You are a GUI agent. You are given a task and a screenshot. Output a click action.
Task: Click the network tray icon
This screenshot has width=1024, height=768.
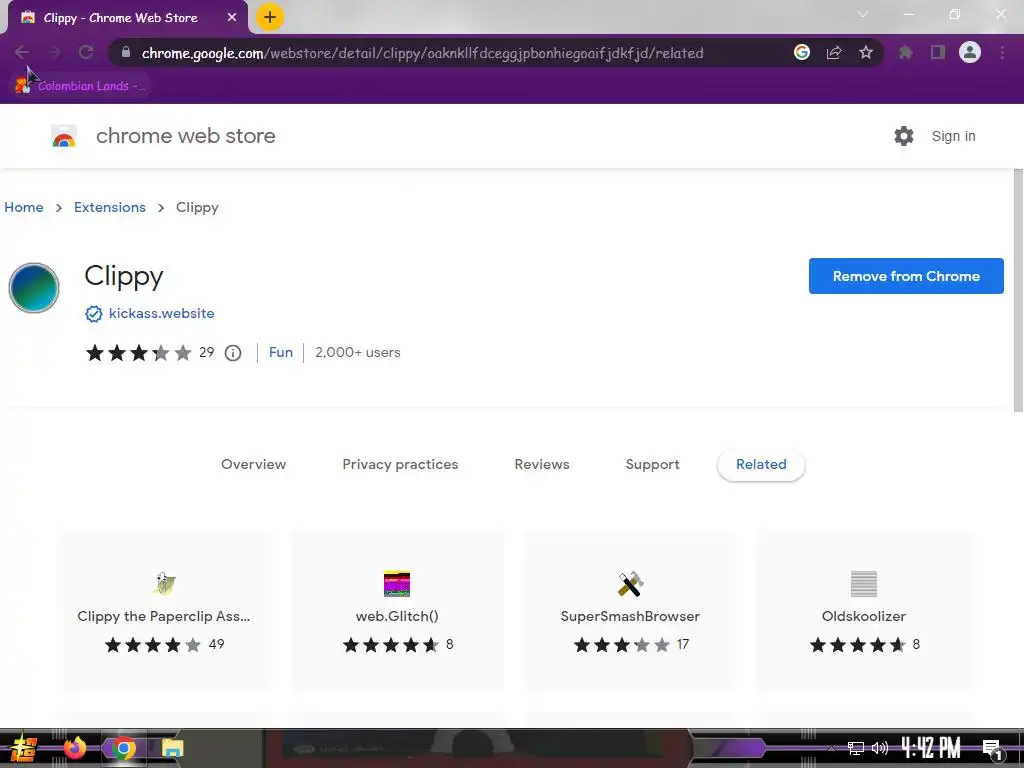tap(856, 748)
